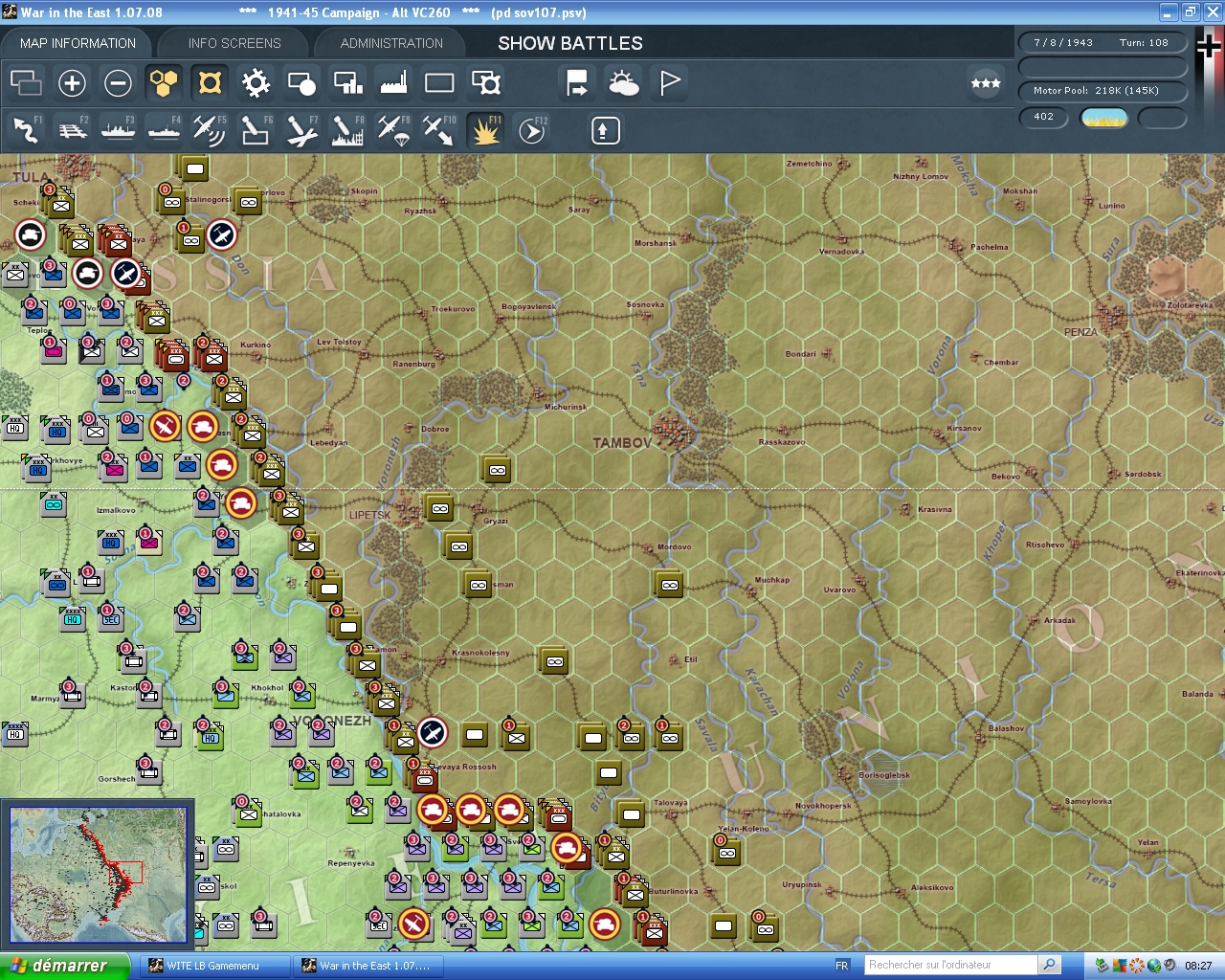Click the Motor Pool value field
This screenshot has width=1225, height=980.
(1102, 91)
